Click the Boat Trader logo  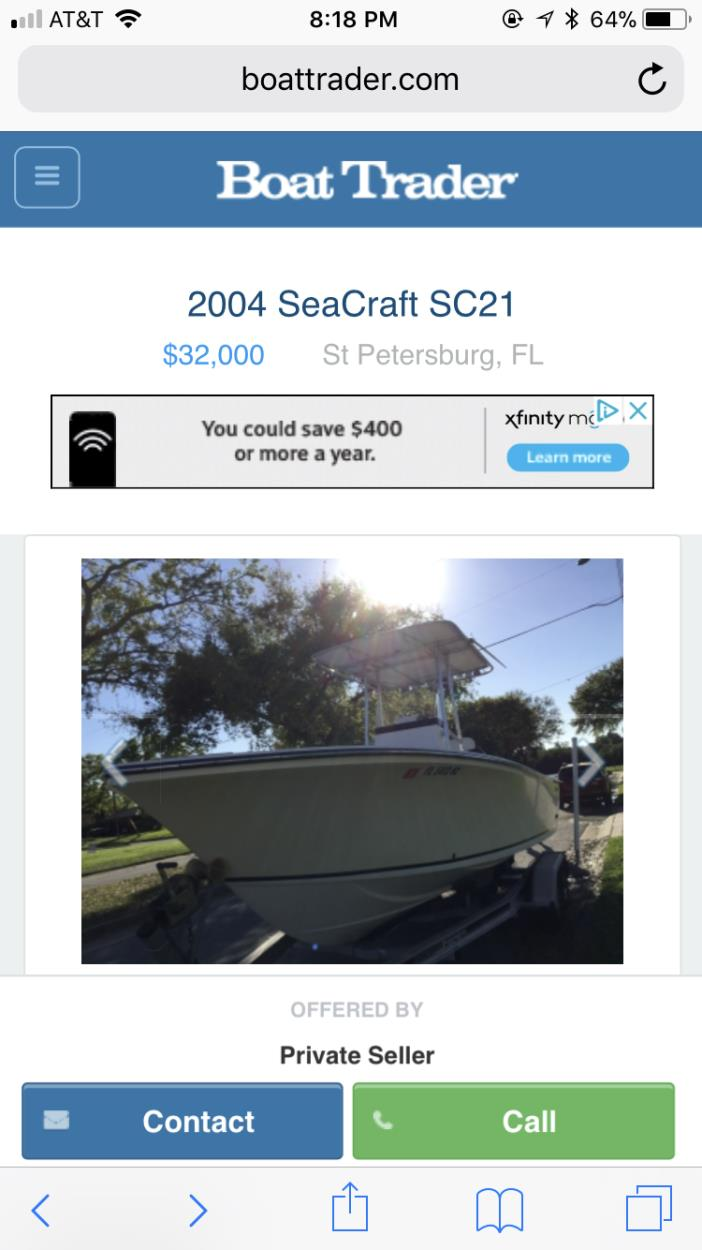point(367,180)
